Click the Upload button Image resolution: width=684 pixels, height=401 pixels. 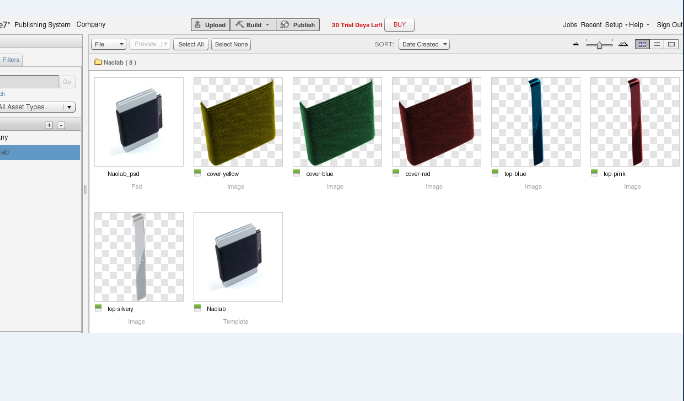[x=210, y=25]
